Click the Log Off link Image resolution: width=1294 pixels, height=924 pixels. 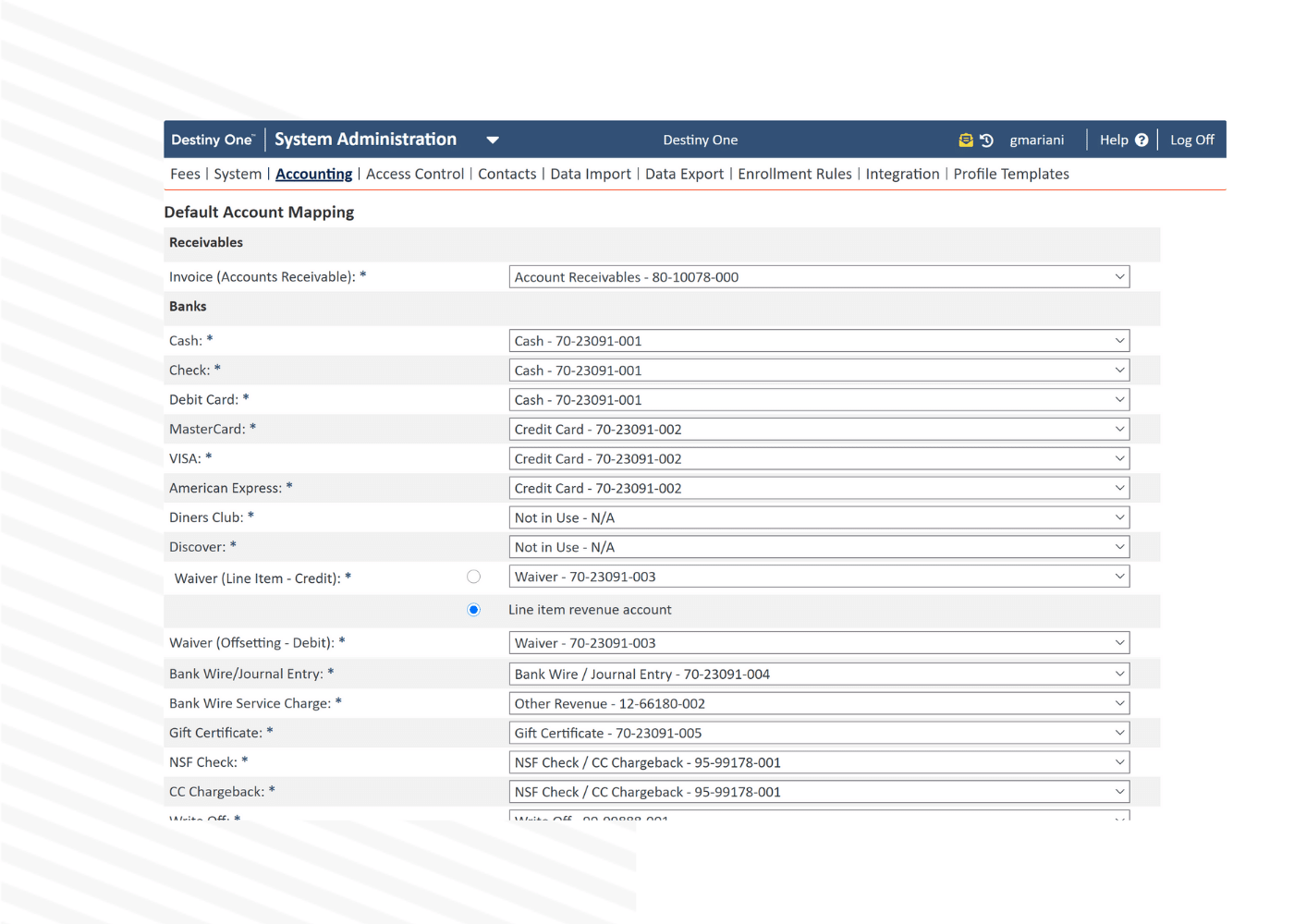pos(1191,140)
